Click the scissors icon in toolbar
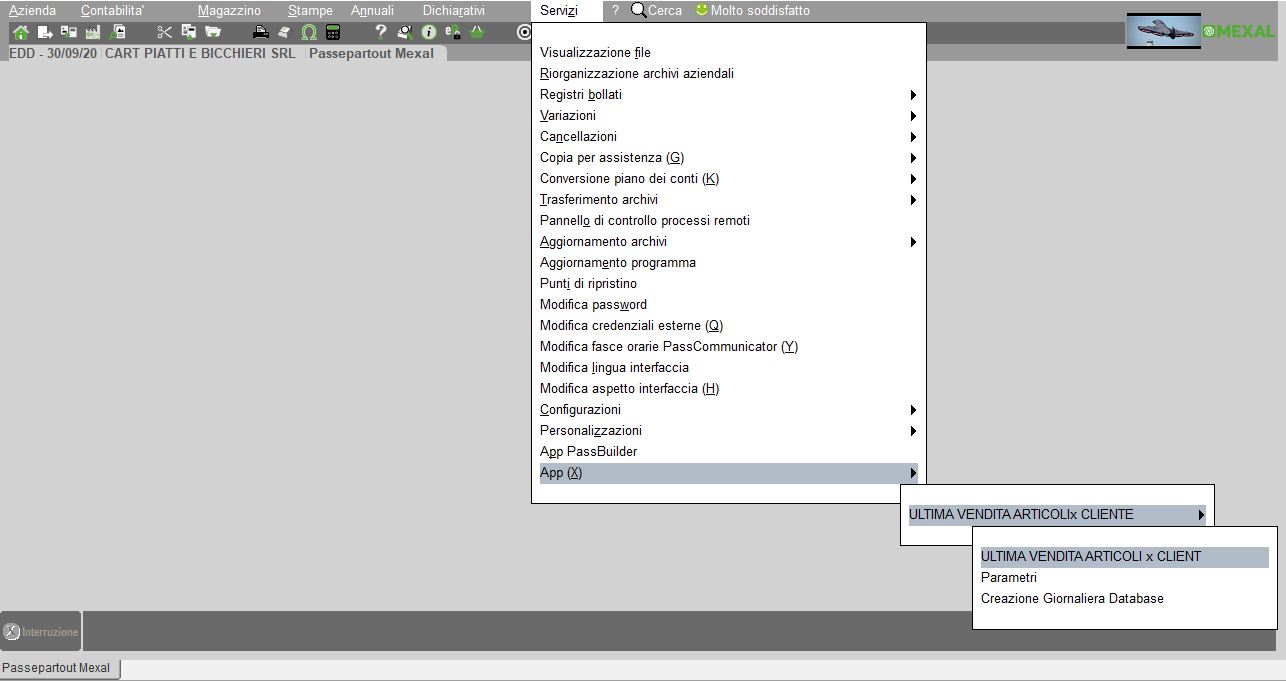 (165, 32)
